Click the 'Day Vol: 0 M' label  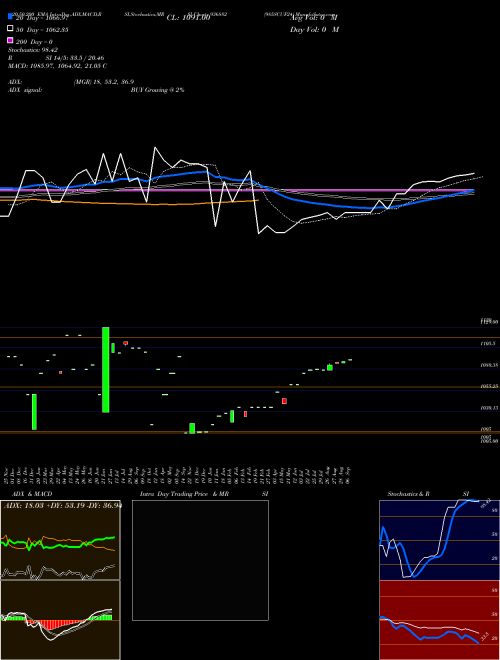click(314, 30)
